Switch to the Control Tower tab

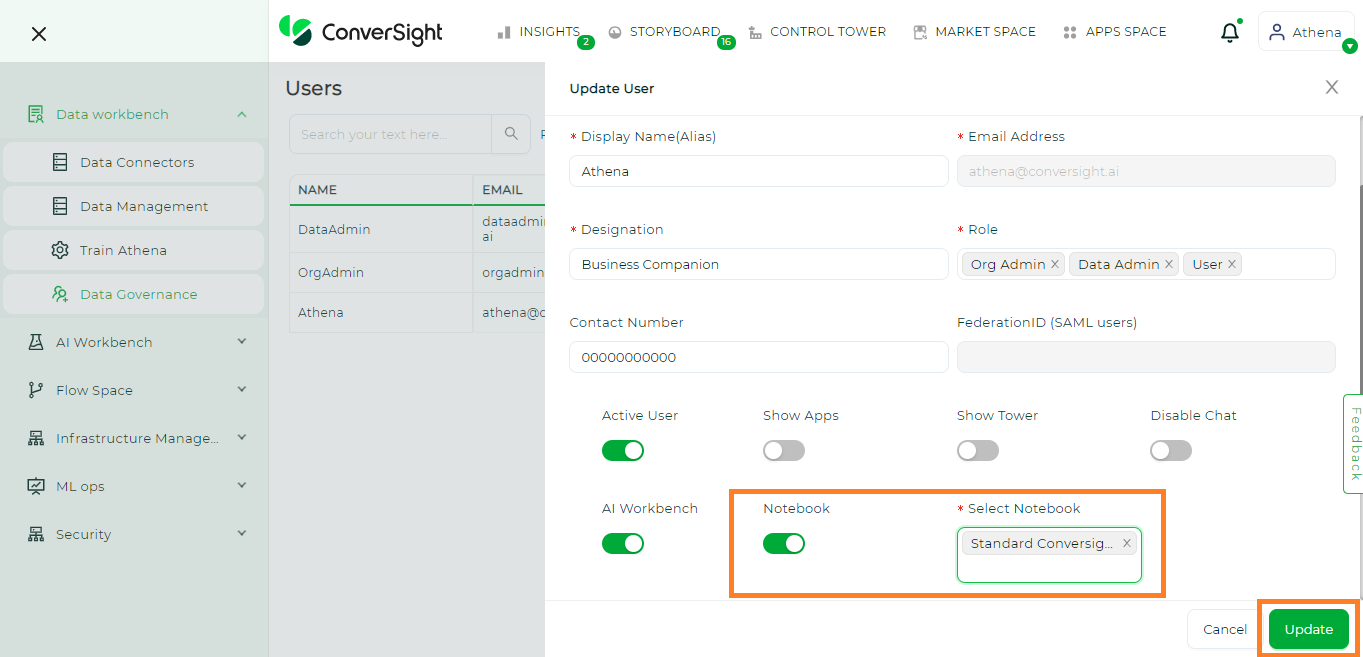point(828,31)
